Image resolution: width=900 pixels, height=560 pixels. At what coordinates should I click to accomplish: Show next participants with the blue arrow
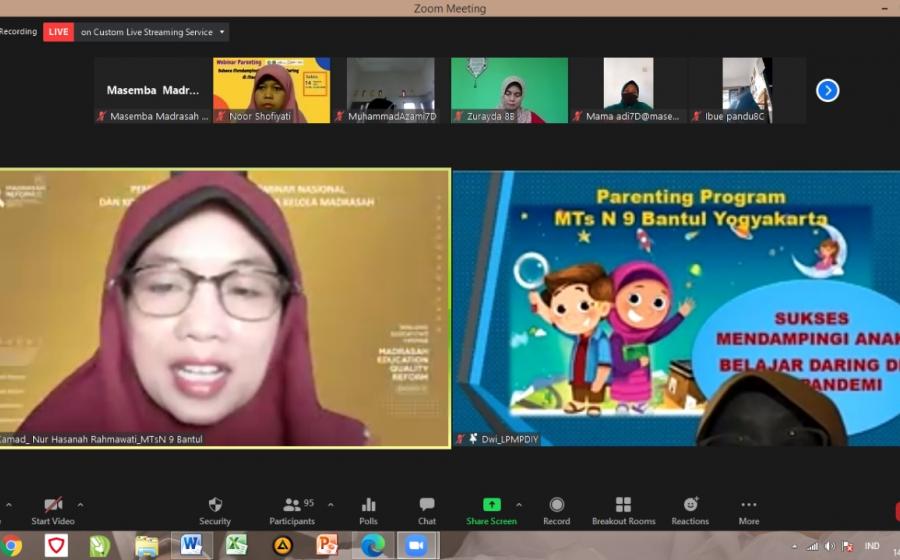pos(827,91)
